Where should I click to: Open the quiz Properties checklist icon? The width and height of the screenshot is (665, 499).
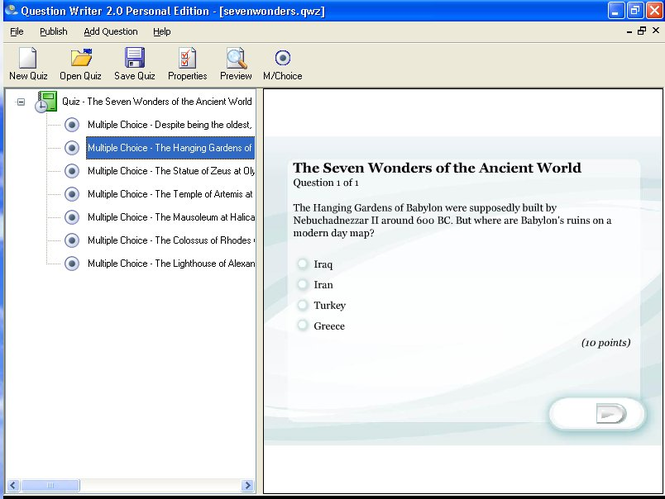click(x=187, y=58)
